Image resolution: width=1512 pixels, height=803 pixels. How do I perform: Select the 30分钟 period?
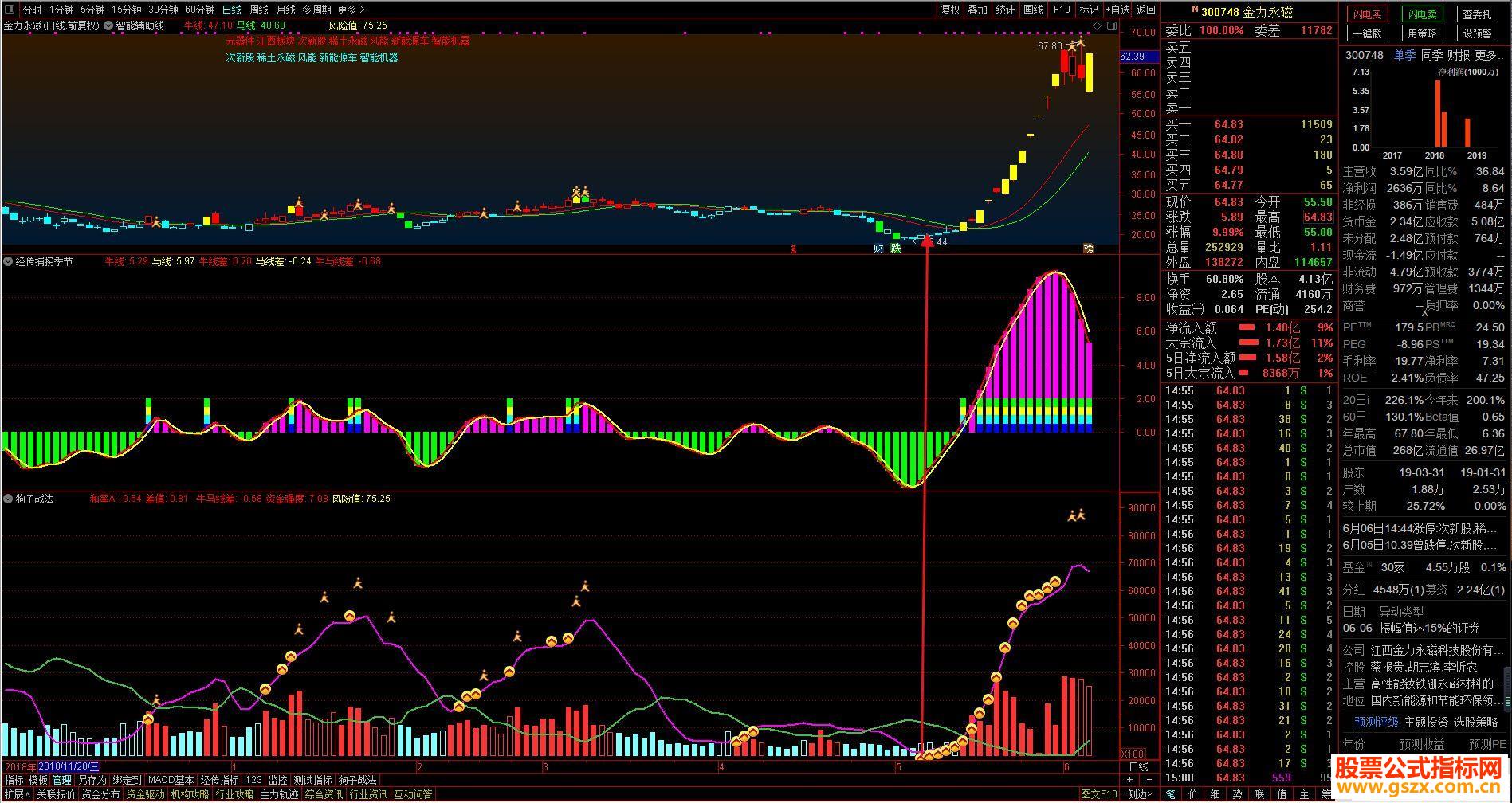pyautogui.click(x=163, y=10)
